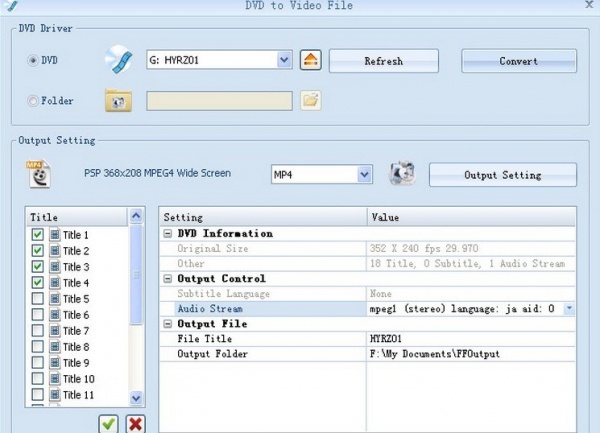Image resolution: width=600 pixels, height=433 pixels.
Task: Open the DVD drive G: HYRZ01 dropdown
Action: [284, 61]
